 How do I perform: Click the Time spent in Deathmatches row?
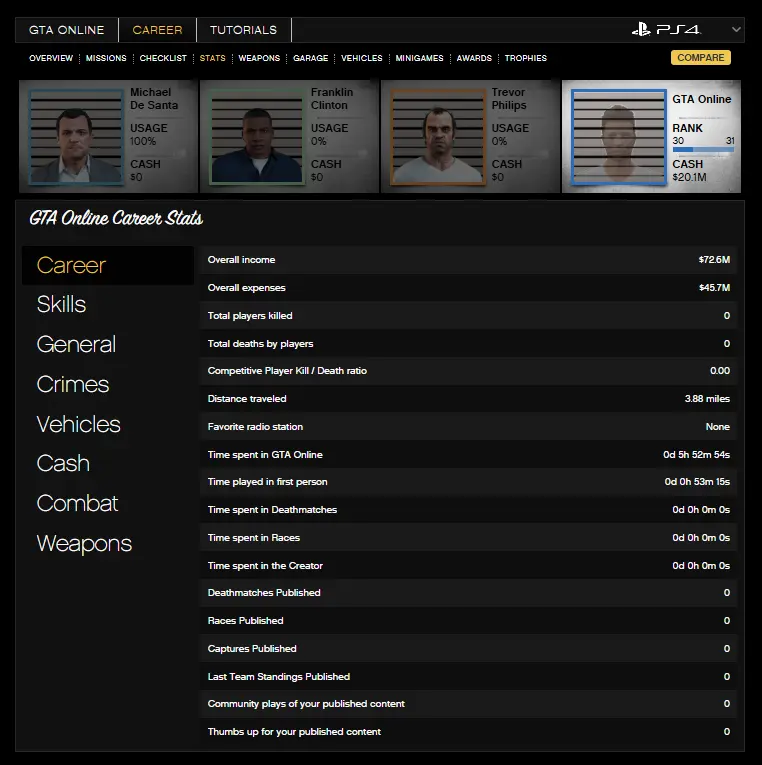[x=468, y=509]
